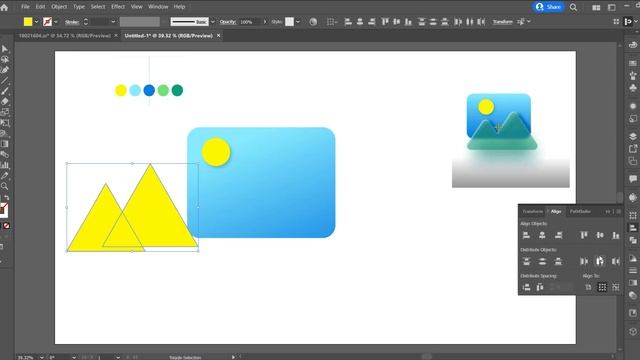Select the Column Graph tool
This screenshot has width=640, height=360.
point(5,165)
